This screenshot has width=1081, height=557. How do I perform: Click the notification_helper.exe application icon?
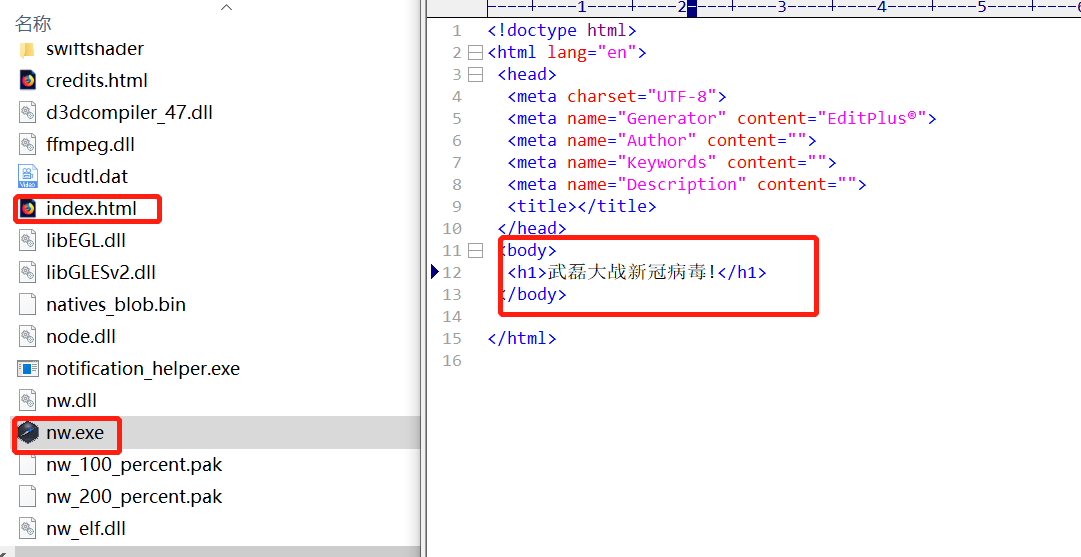pos(28,369)
